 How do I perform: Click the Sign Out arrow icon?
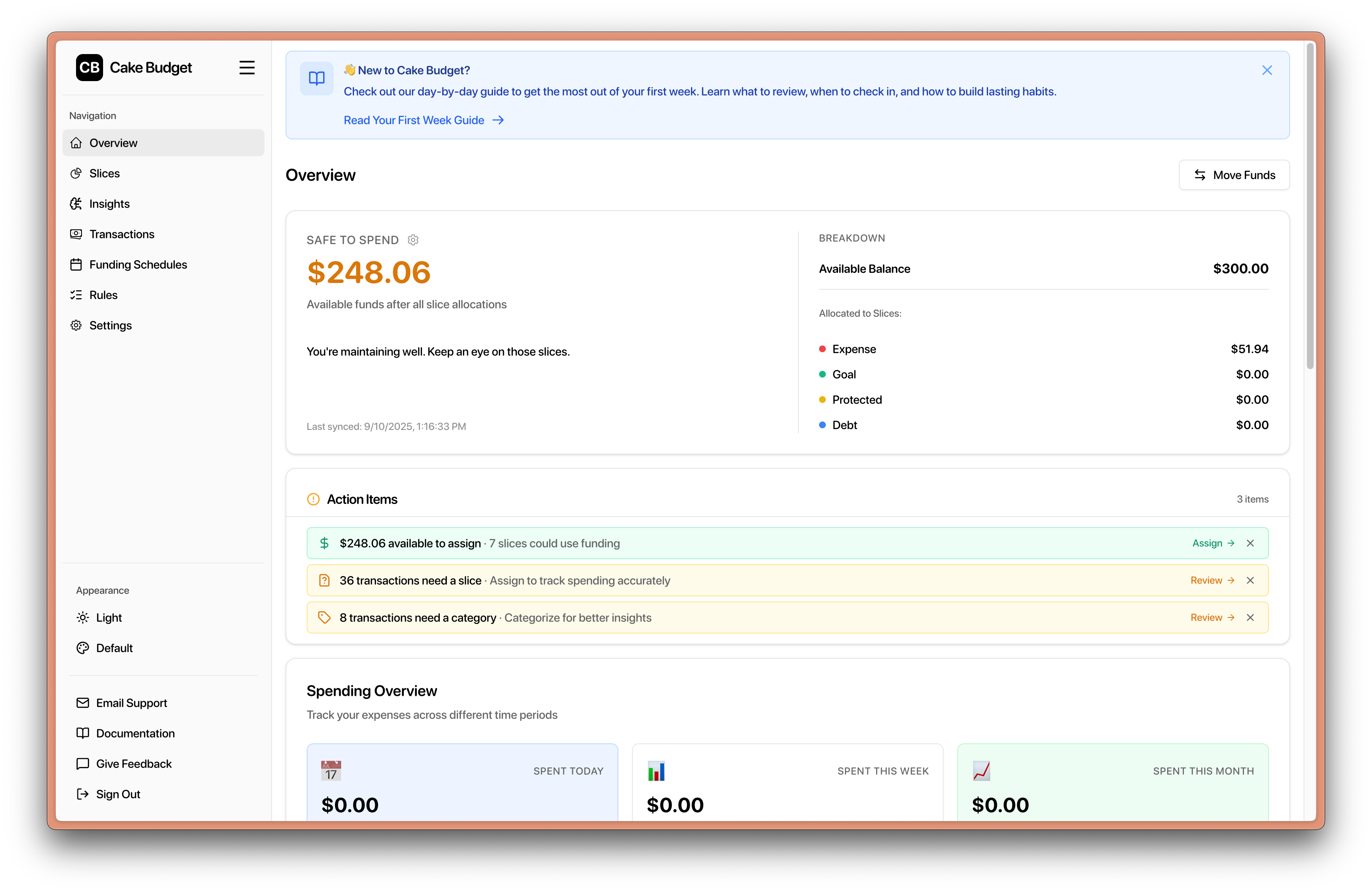point(83,794)
